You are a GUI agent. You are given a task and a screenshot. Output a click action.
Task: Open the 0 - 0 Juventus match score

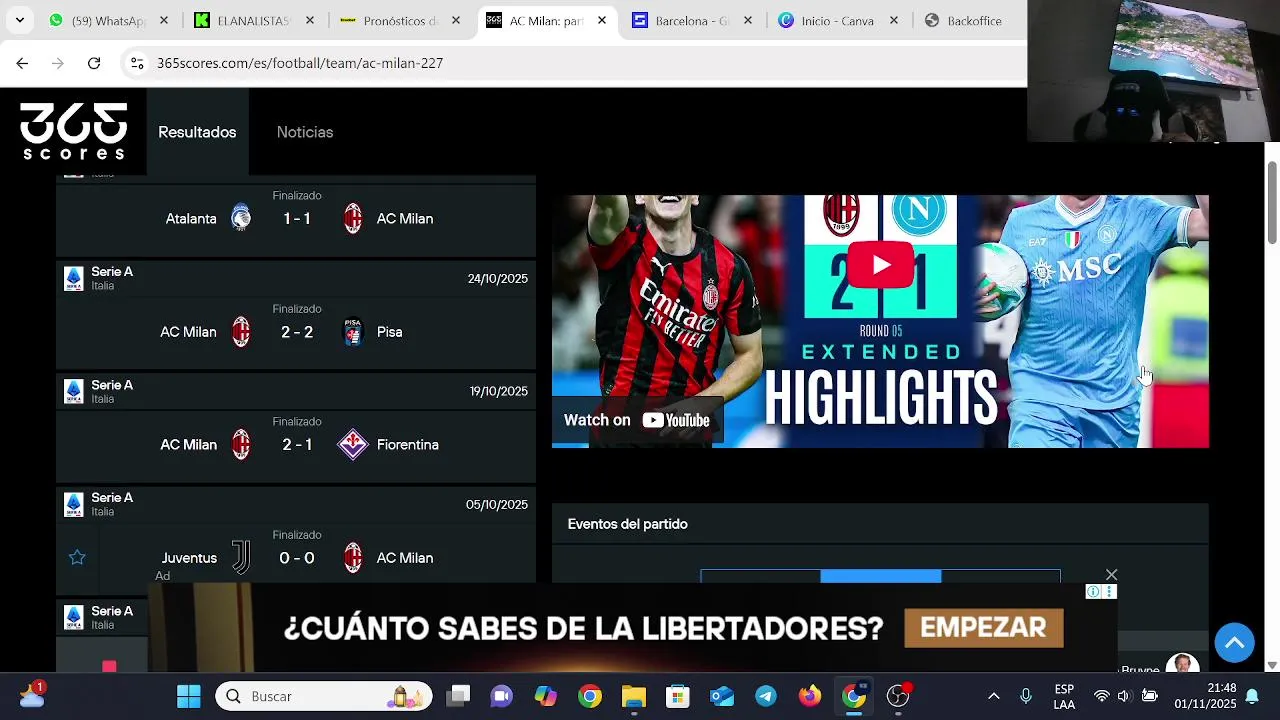coord(297,558)
